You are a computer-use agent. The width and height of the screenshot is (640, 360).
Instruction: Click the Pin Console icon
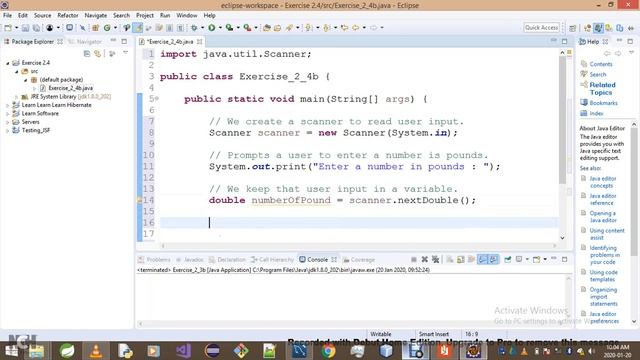(x=508, y=260)
